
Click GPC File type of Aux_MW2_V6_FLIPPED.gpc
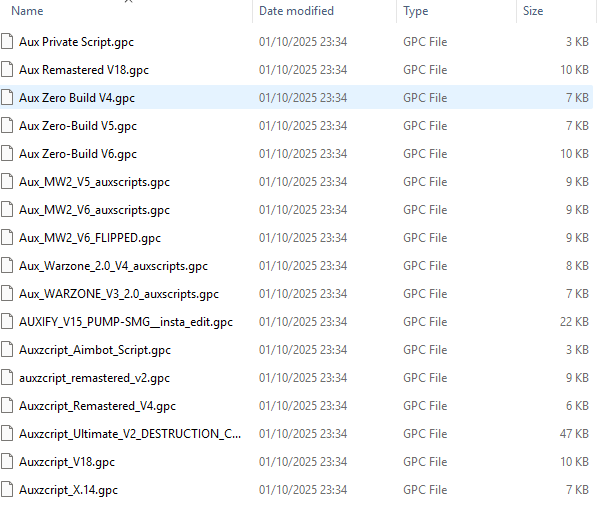(x=425, y=238)
